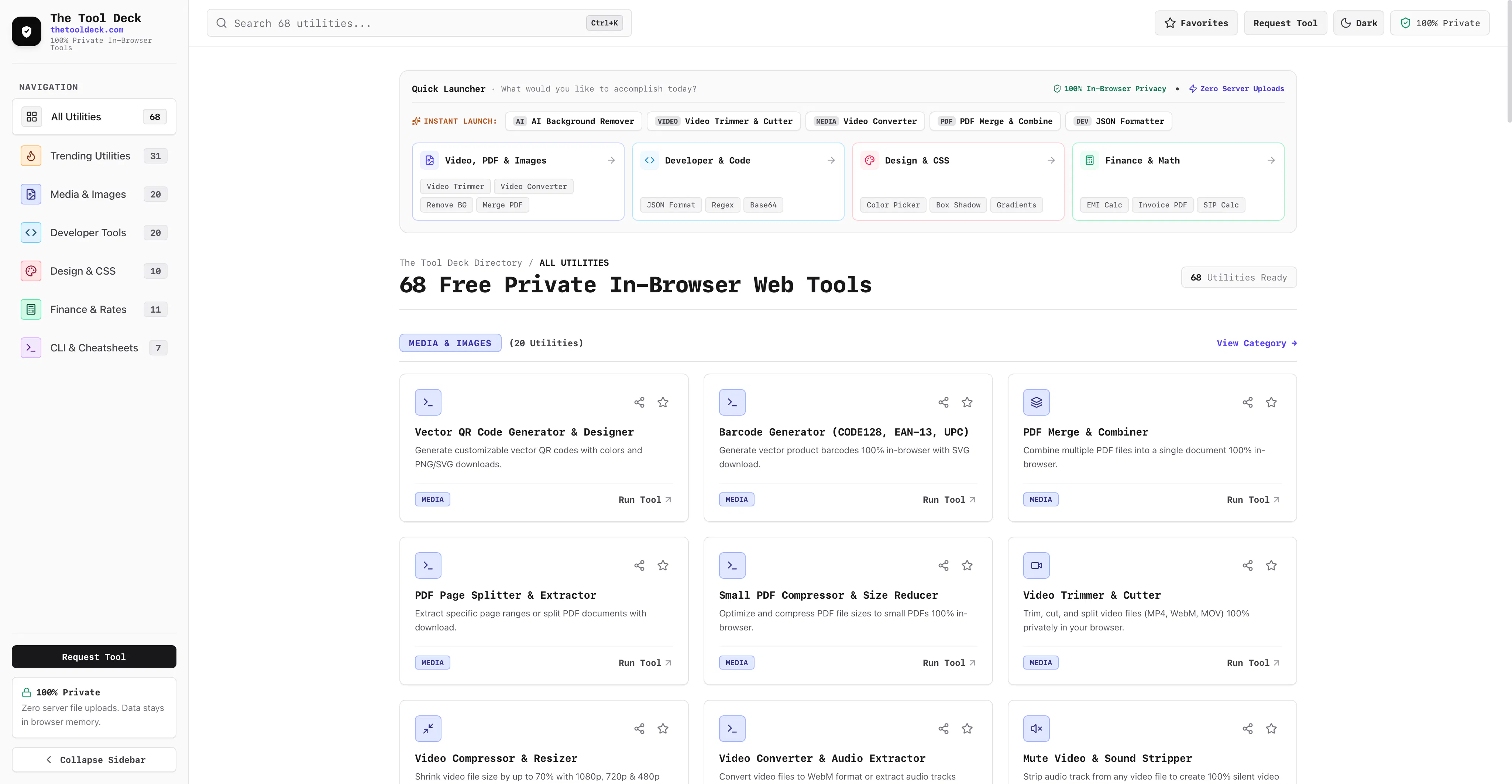
Task: Click the thetooldeck.com link
Action: 87,29
